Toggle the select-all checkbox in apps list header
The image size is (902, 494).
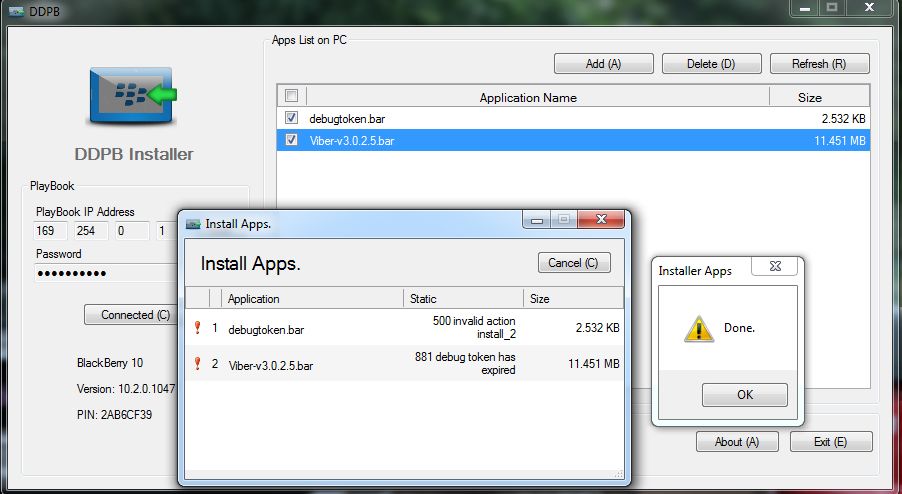coord(292,95)
